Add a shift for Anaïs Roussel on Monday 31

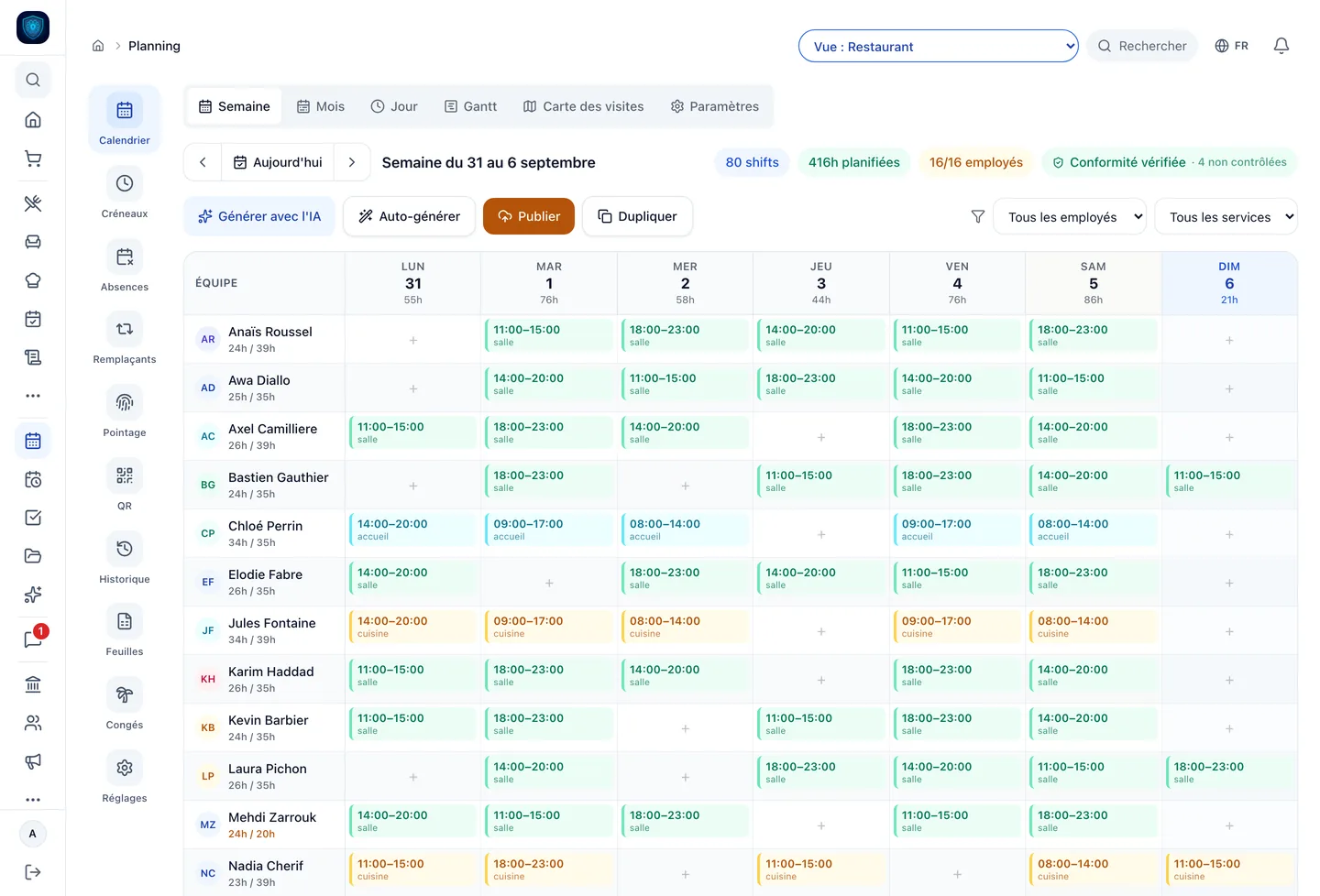click(413, 340)
